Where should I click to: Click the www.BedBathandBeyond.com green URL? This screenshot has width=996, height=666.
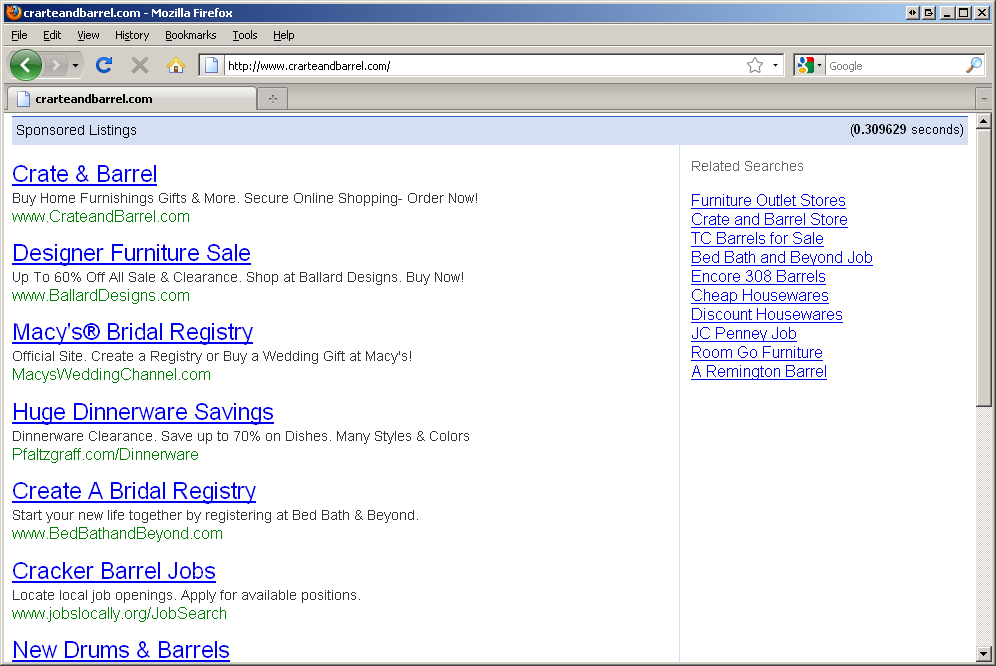[x=118, y=533]
